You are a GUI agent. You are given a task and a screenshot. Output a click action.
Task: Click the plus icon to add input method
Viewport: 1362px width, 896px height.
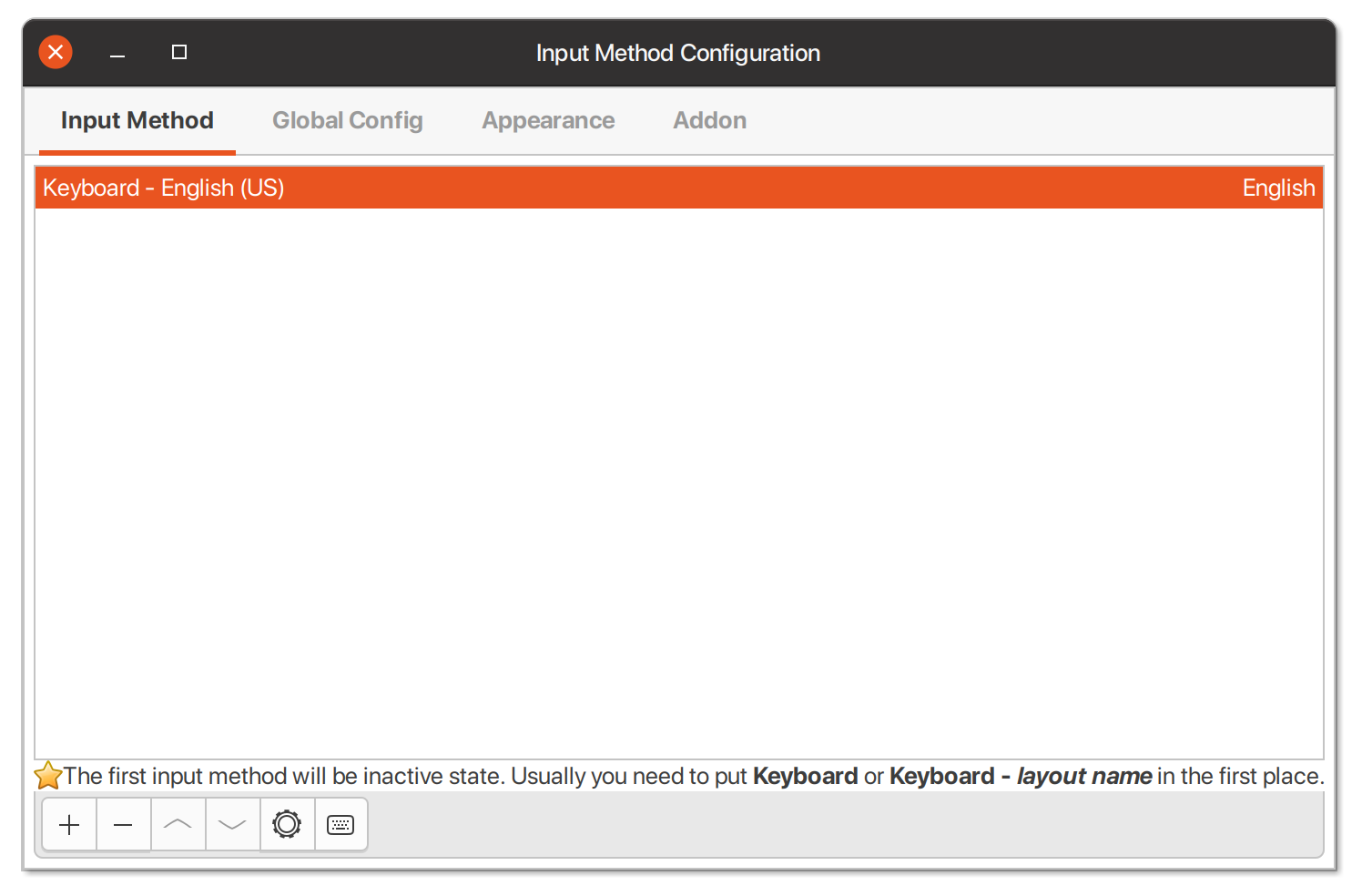pos(69,825)
